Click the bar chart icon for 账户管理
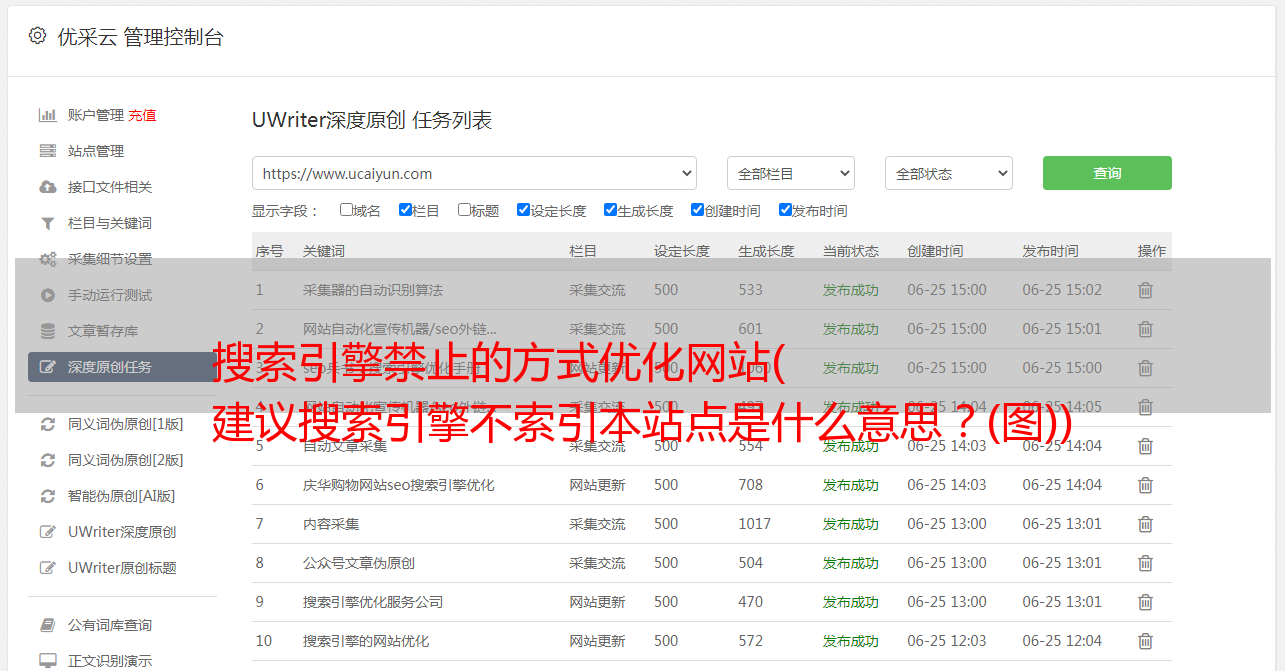The image size is (1285, 671). (47, 115)
